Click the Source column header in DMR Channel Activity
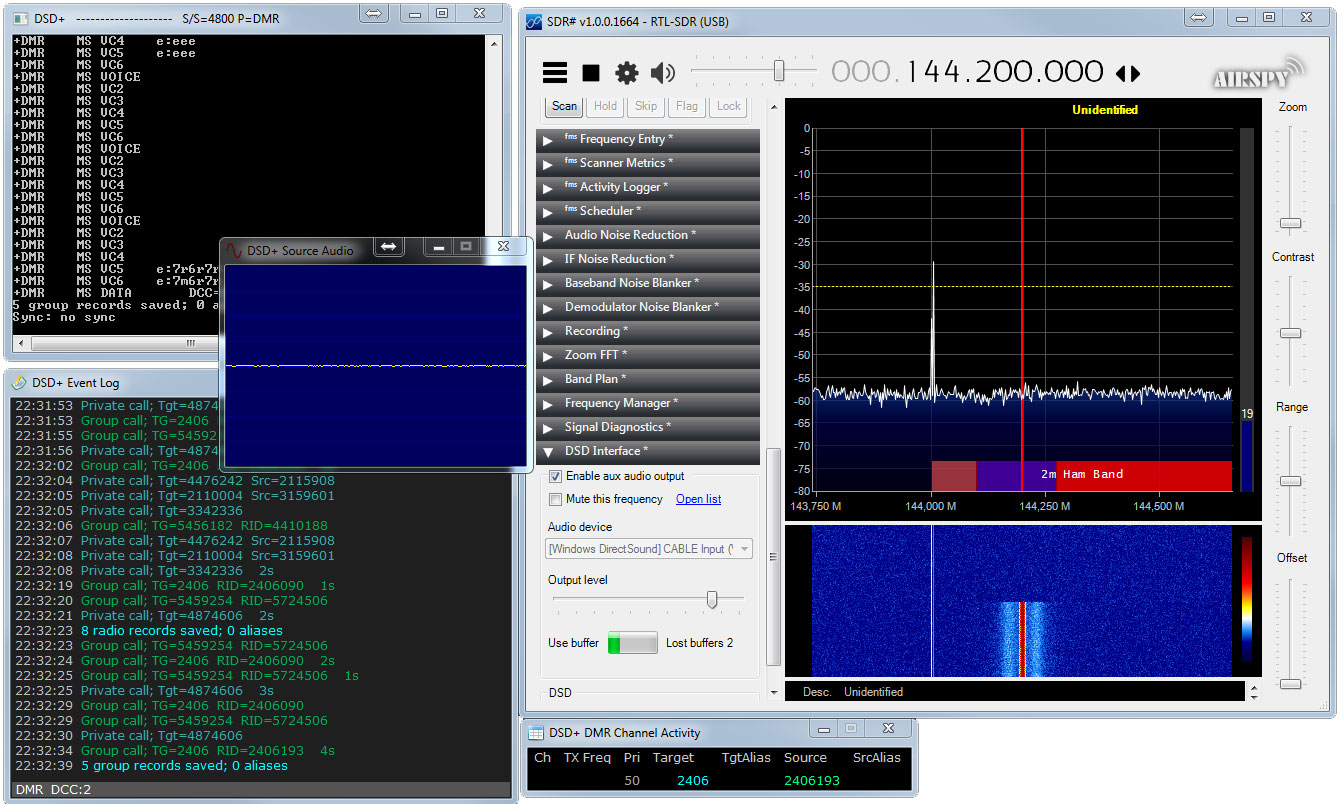The image size is (1341, 804). (x=805, y=758)
